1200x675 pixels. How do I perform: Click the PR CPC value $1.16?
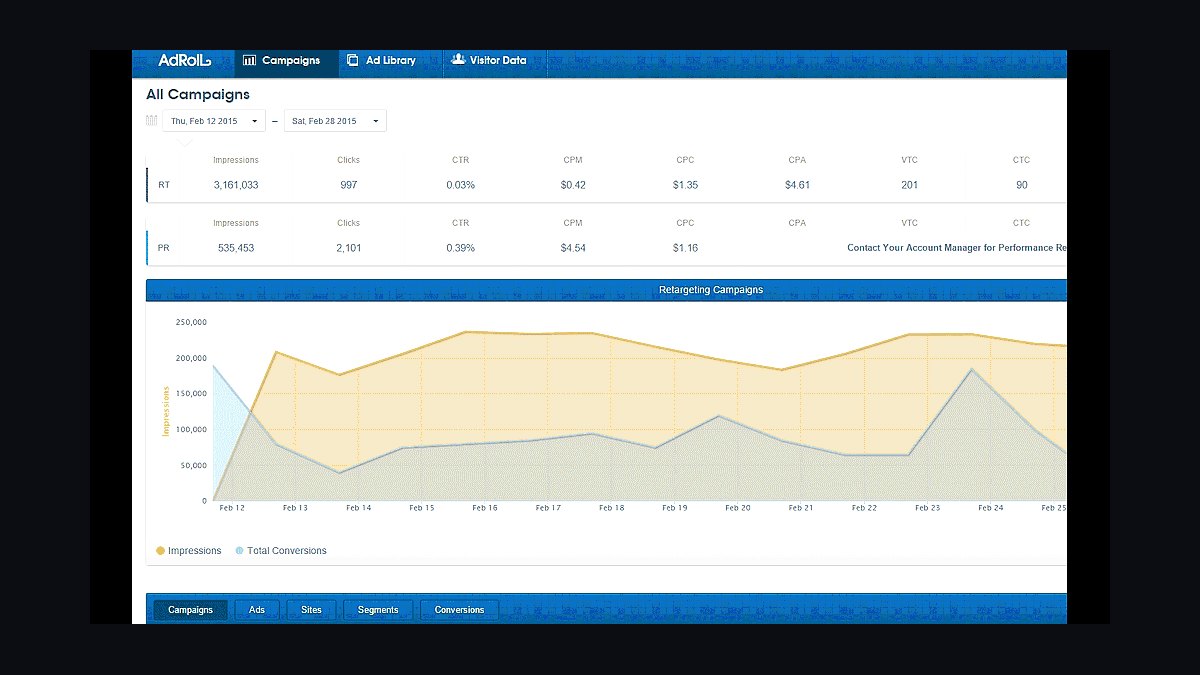click(x=685, y=248)
